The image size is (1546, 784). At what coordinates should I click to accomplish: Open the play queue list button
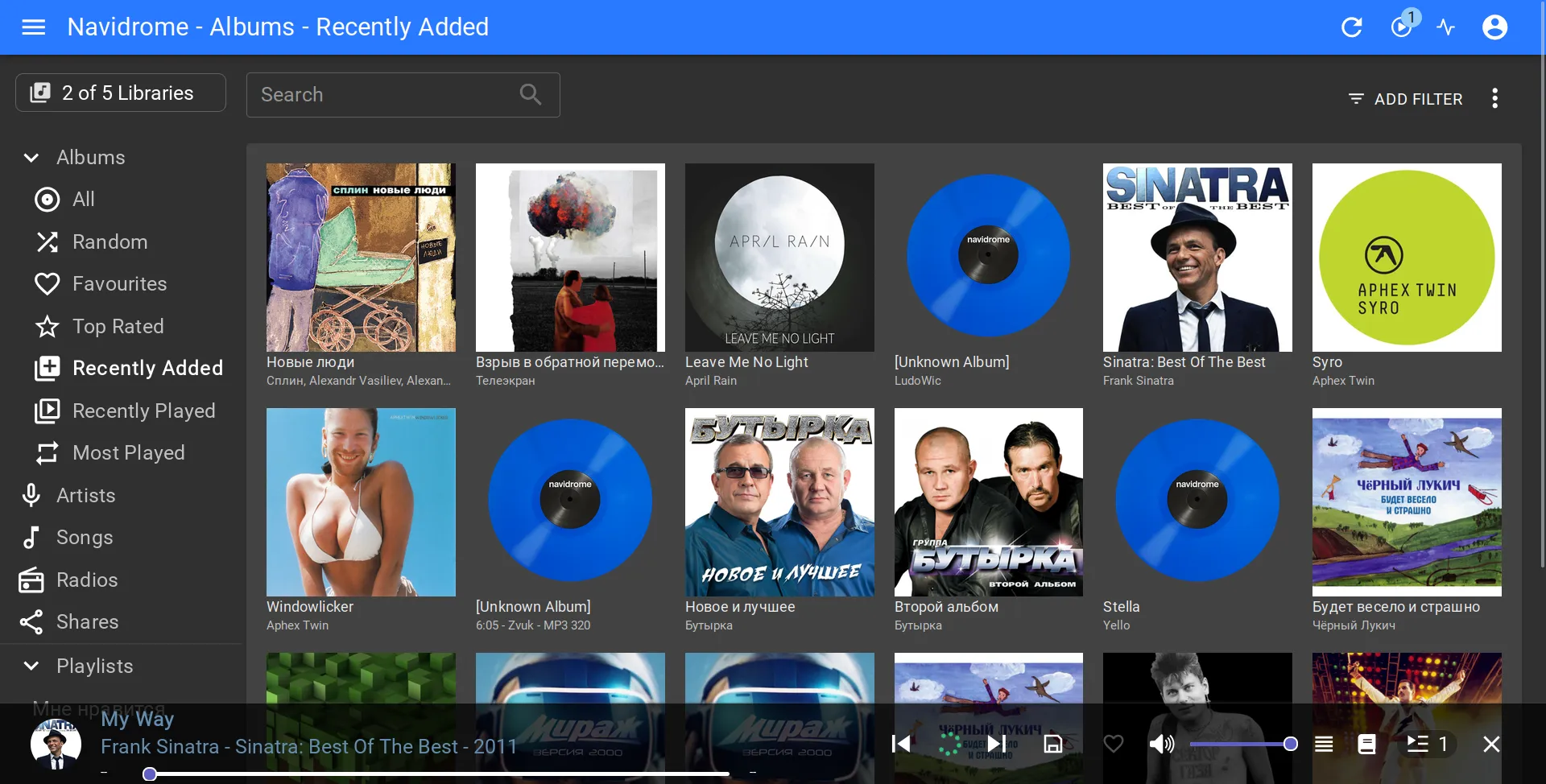pyautogui.click(x=1428, y=744)
